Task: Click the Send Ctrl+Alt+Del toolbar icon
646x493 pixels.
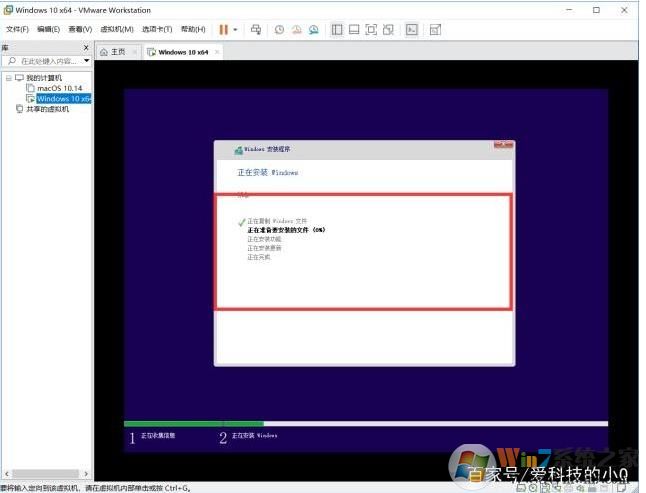Action: pos(256,30)
